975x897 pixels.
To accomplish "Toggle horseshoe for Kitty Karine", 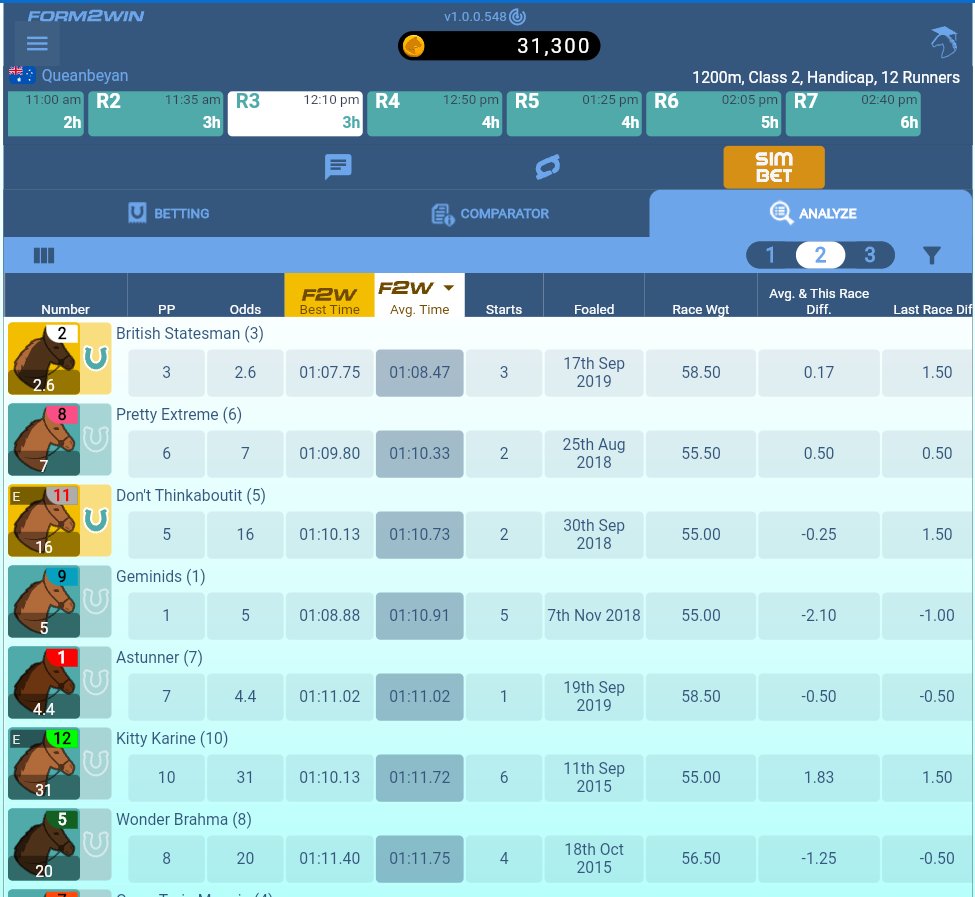I will pyautogui.click(x=96, y=763).
